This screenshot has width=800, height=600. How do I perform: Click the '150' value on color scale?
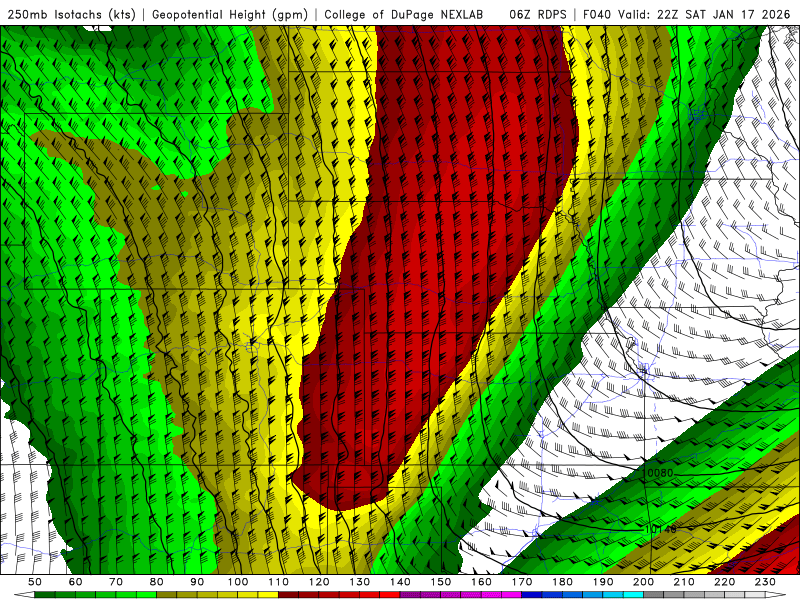(x=441, y=582)
